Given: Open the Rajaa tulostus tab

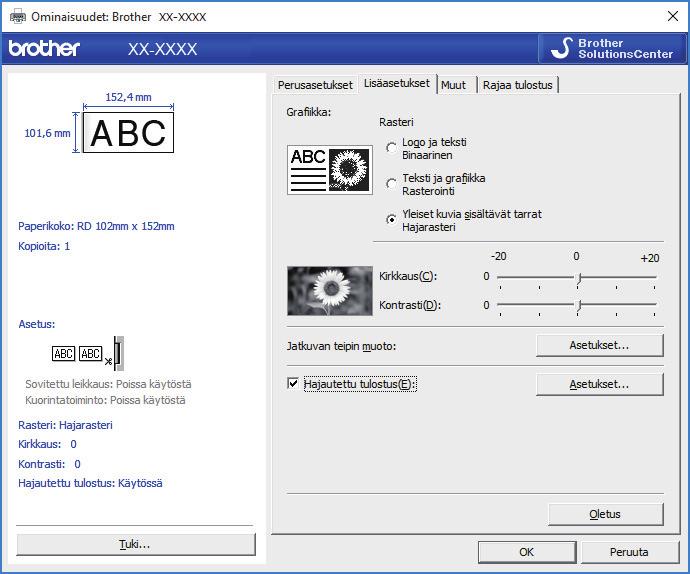Looking at the screenshot, I should (518, 85).
